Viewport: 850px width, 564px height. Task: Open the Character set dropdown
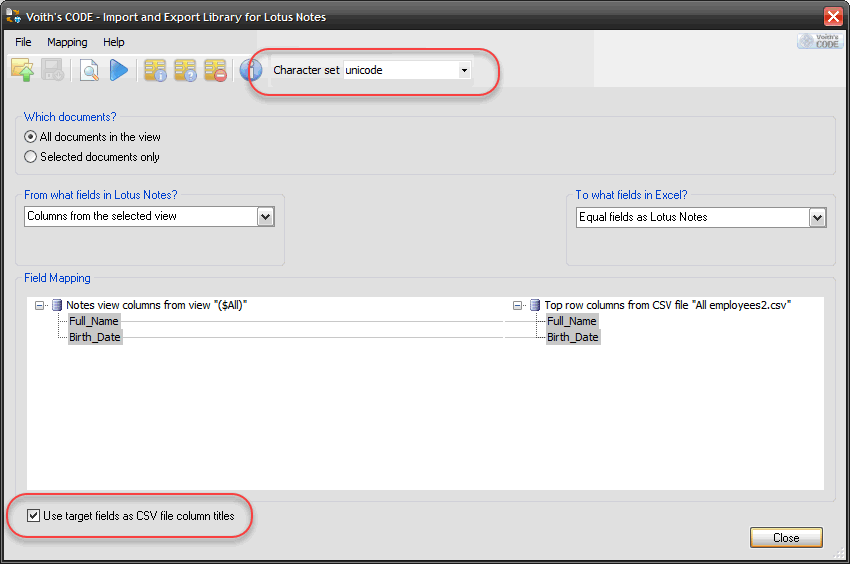coord(464,70)
